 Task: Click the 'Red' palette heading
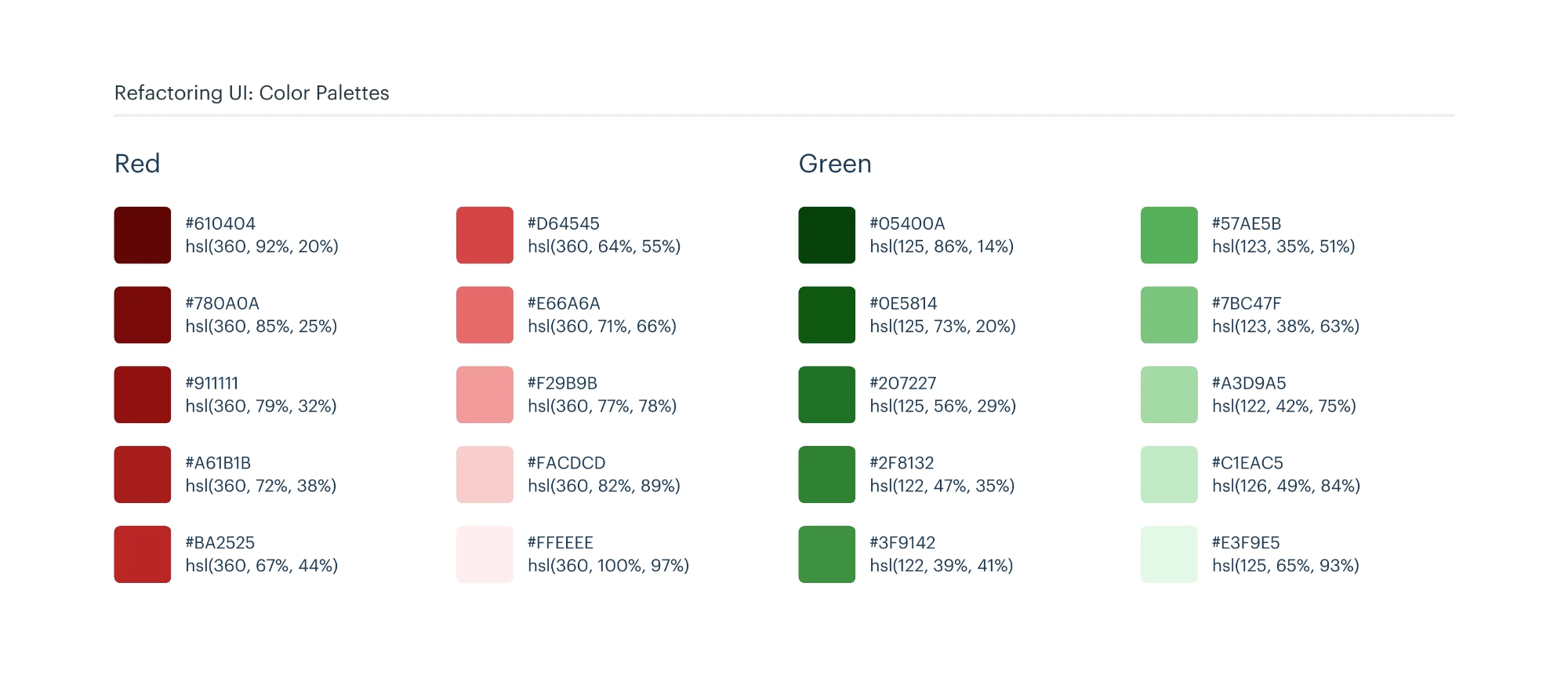click(137, 164)
